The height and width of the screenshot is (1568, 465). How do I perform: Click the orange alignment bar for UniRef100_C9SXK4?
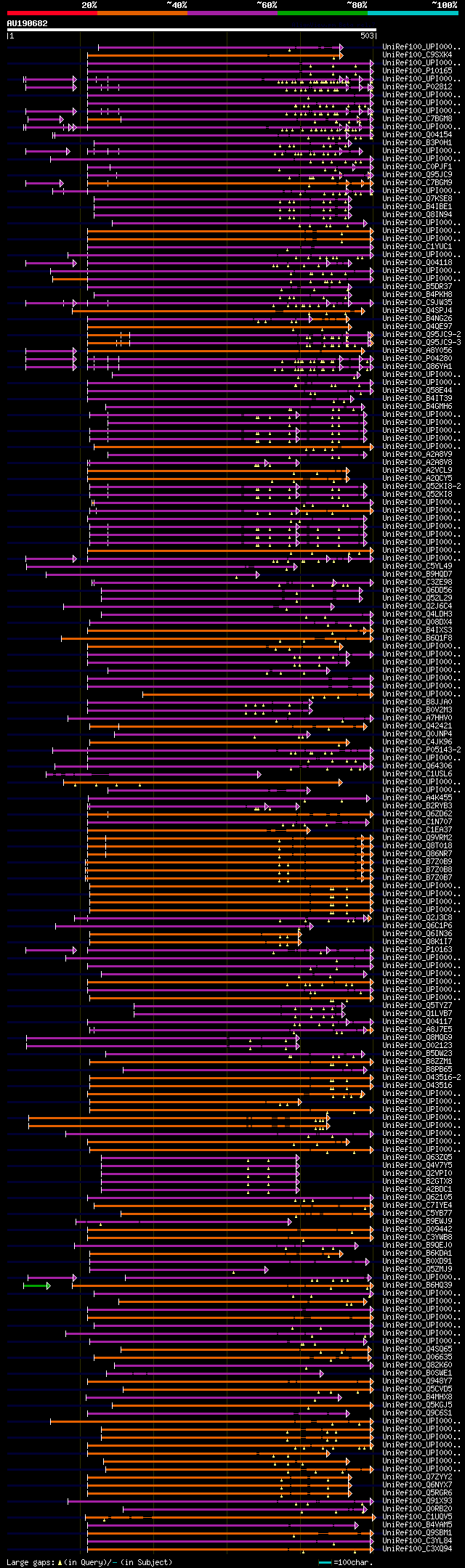215,55
